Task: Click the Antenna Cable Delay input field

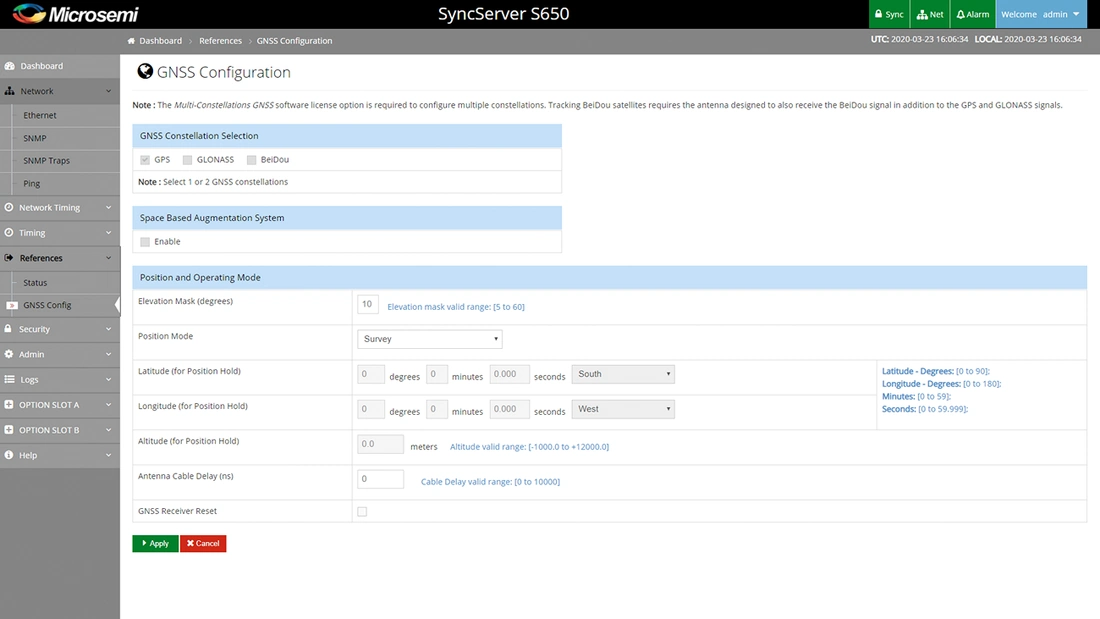Action: click(x=380, y=479)
